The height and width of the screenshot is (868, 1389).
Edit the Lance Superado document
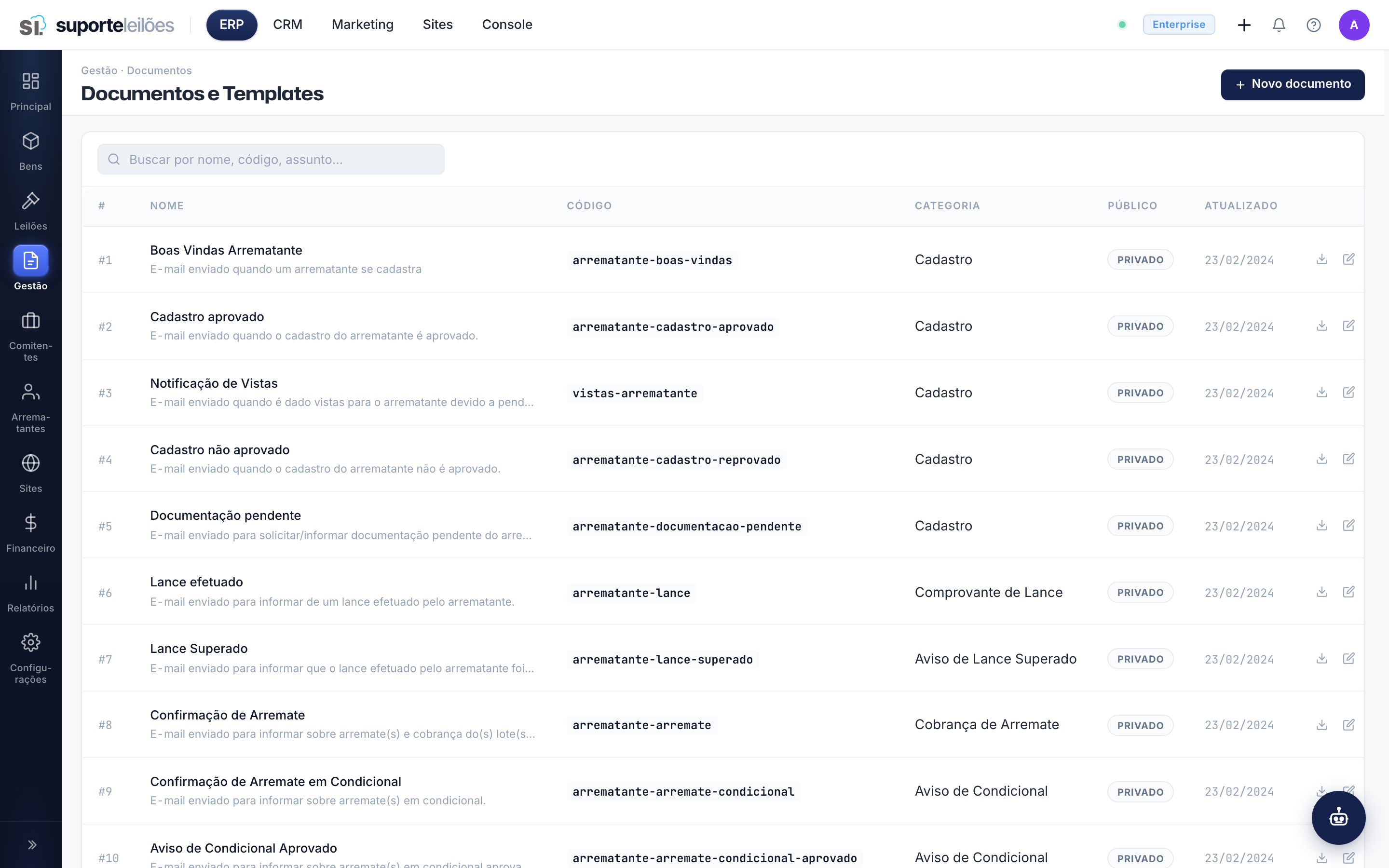(1349, 658)
